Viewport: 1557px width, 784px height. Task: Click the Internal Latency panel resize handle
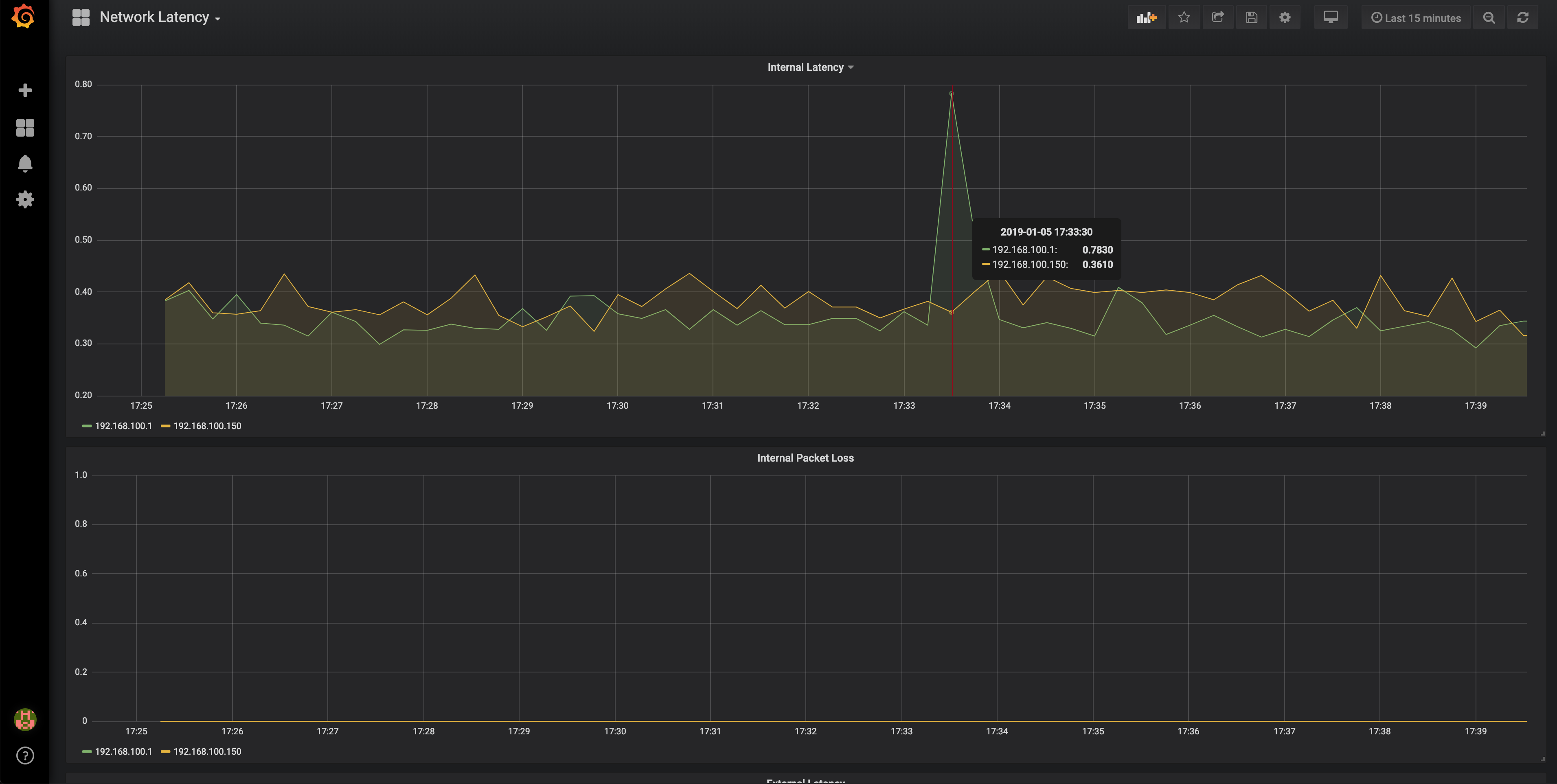[x=1542, y=434]
